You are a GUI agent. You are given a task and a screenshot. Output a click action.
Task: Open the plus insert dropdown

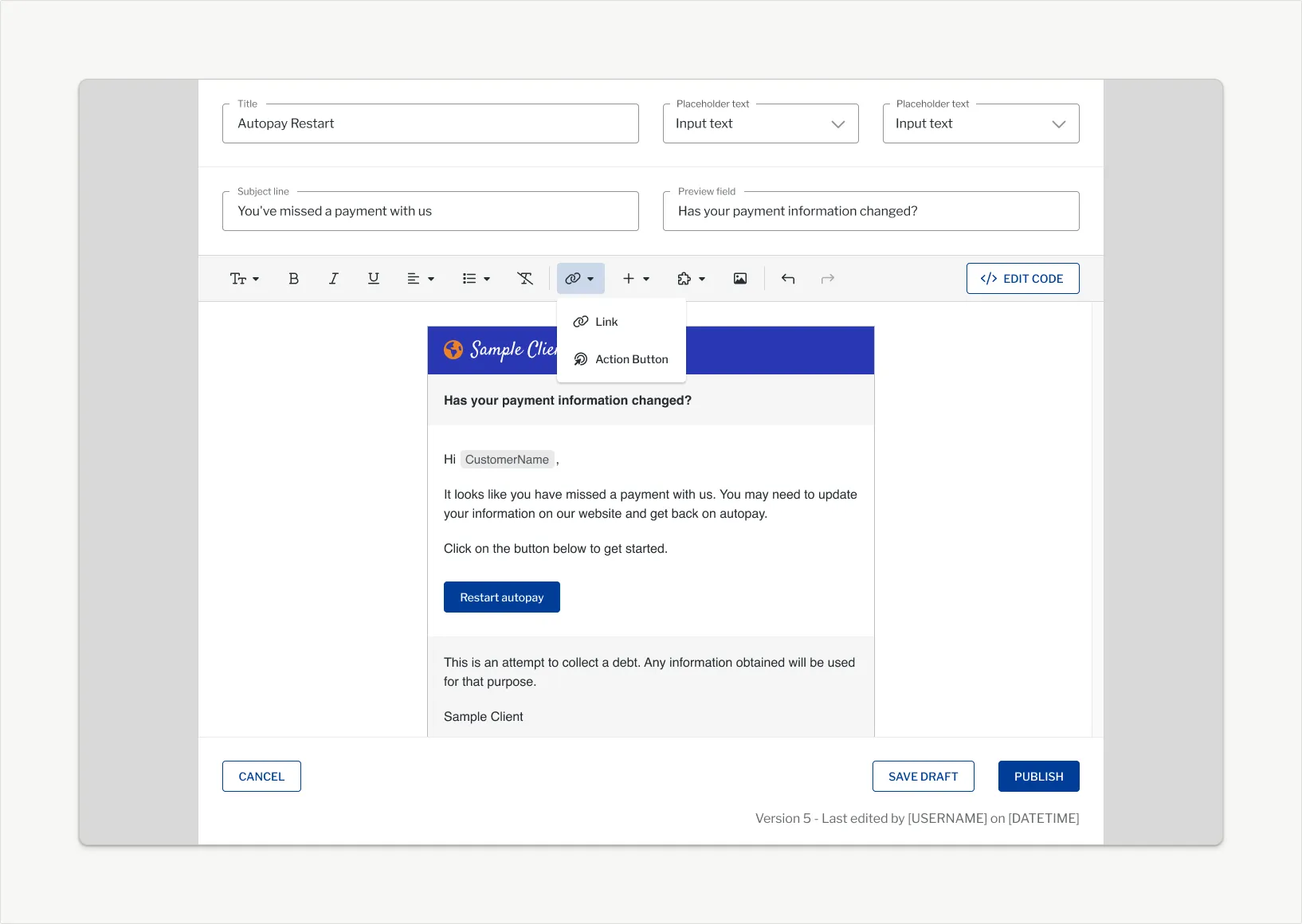click(x=636, y=279)
